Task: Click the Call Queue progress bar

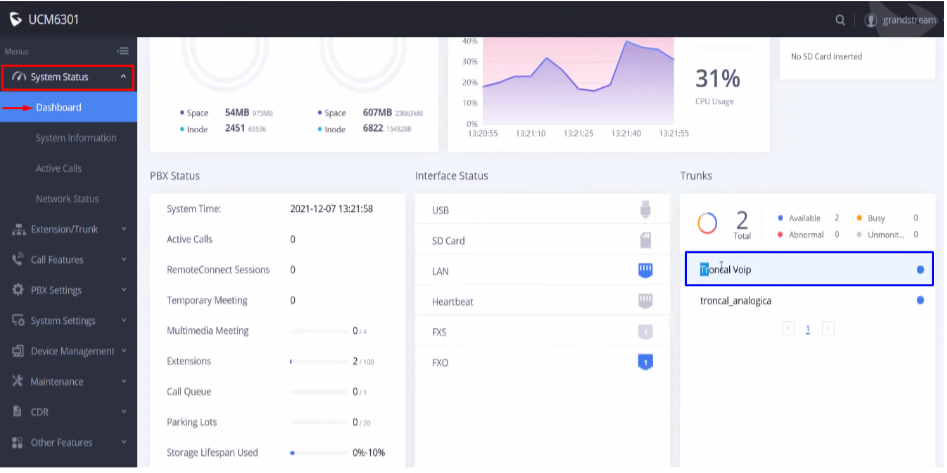Action: click(x=318, y=392)
